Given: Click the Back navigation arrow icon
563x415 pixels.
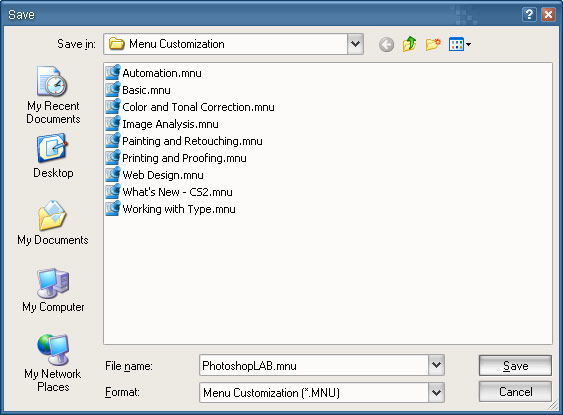Looking at the screenshot, I should [386, 45].
